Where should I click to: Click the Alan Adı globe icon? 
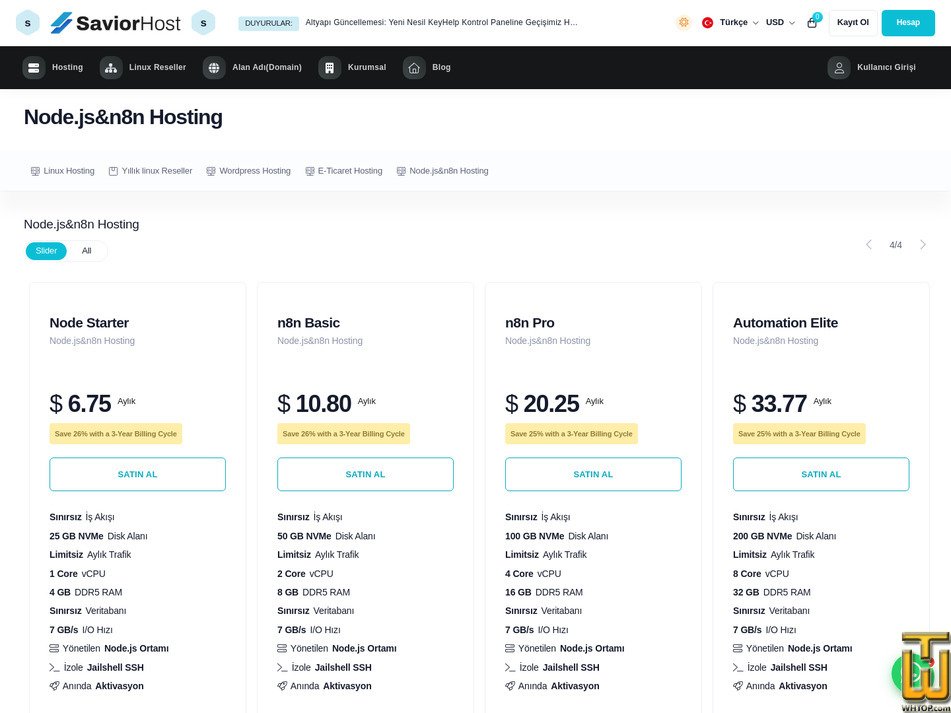pos(214,67)
